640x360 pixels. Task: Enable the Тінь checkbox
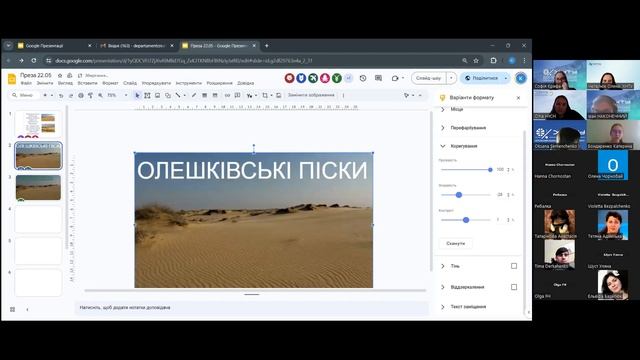514,266
